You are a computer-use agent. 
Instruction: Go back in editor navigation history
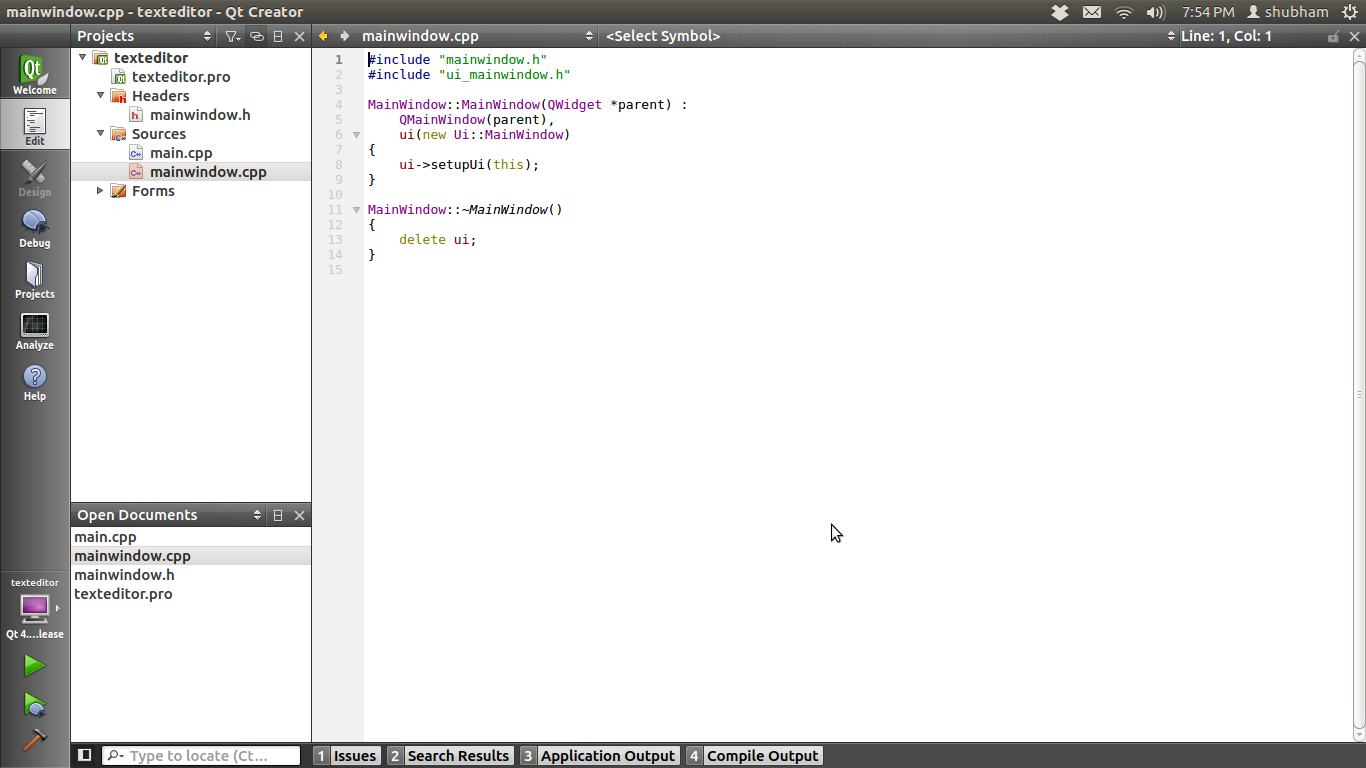click(x=323, y=36)
